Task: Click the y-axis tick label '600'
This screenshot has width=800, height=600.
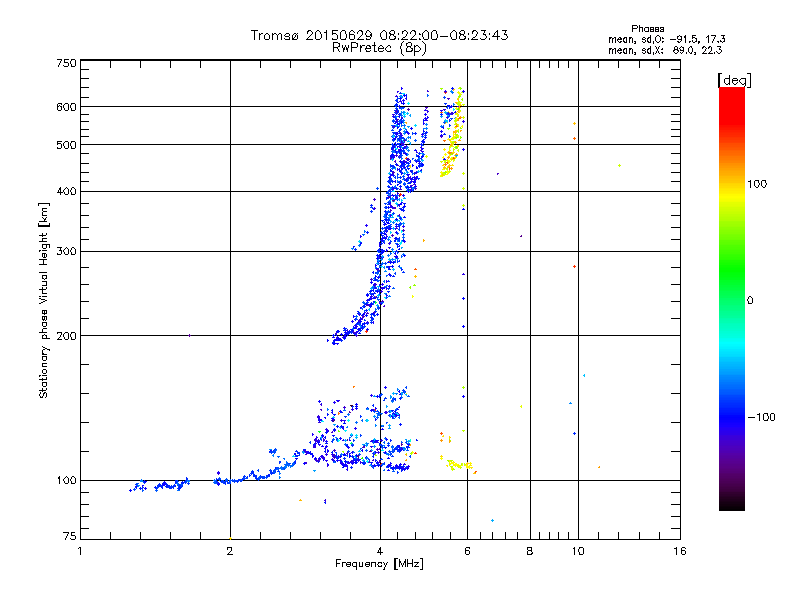Action: click(x=66, y=107)
